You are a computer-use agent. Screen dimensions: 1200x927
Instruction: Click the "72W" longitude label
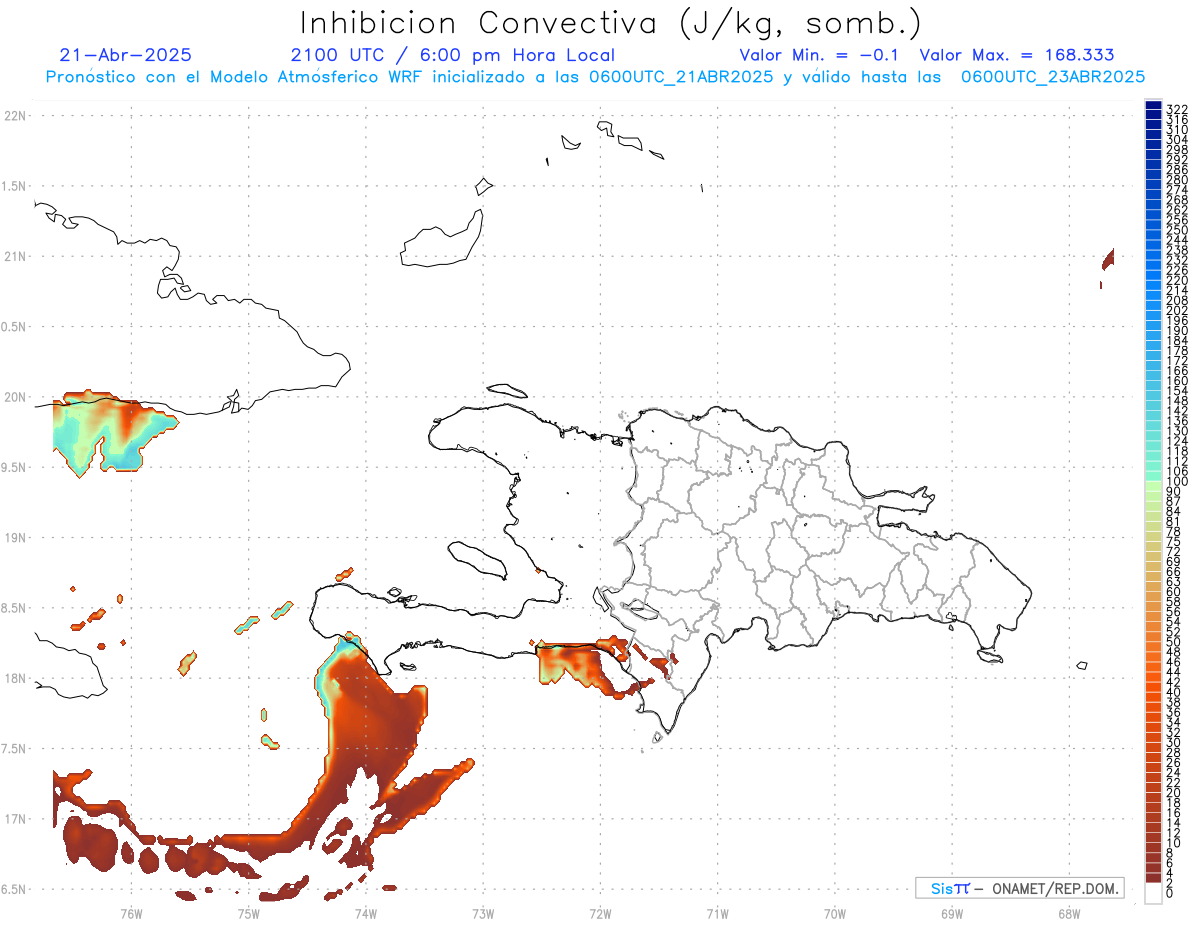[x=600, y=913]
